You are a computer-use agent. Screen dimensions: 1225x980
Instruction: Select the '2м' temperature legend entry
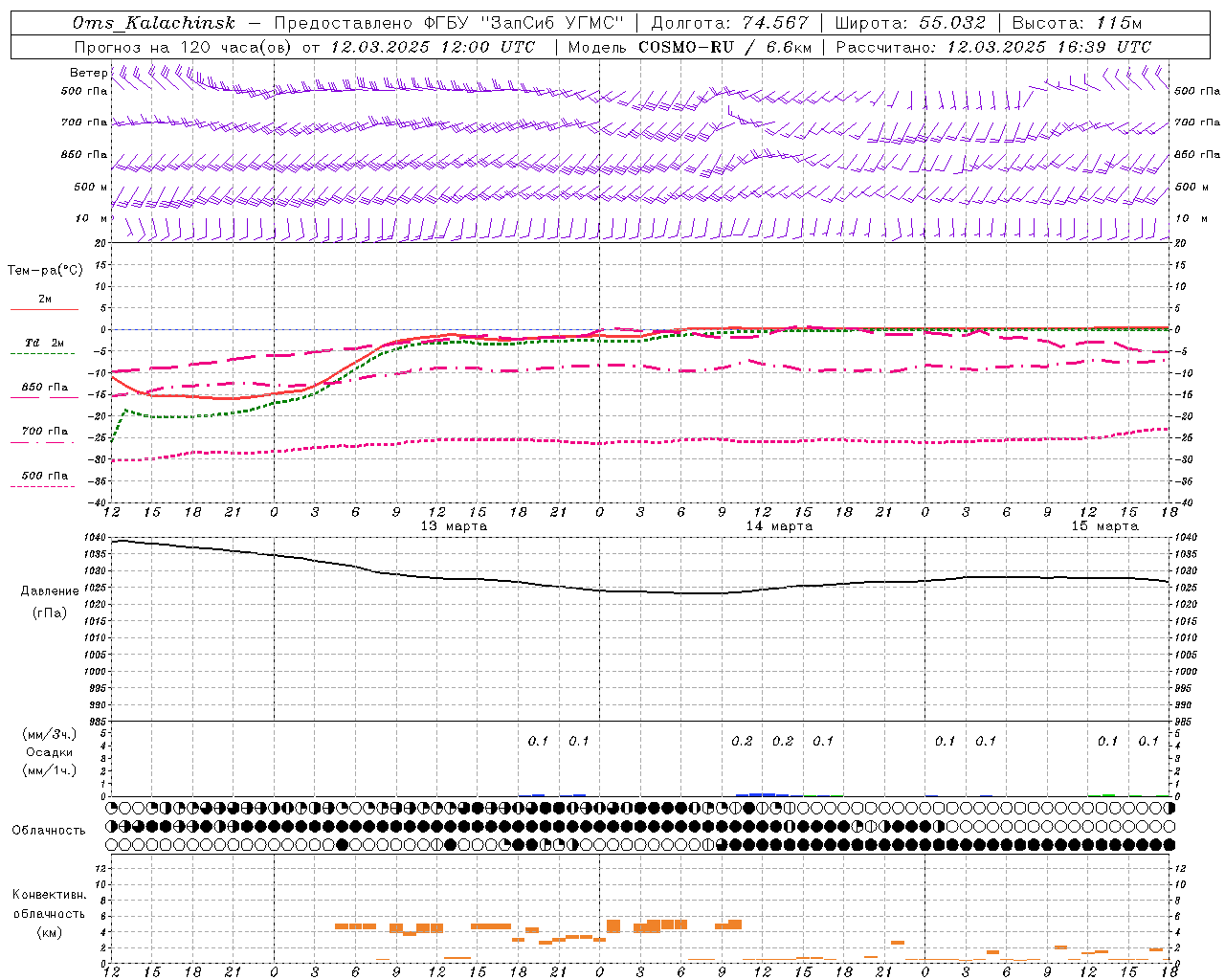click(45, 300)
